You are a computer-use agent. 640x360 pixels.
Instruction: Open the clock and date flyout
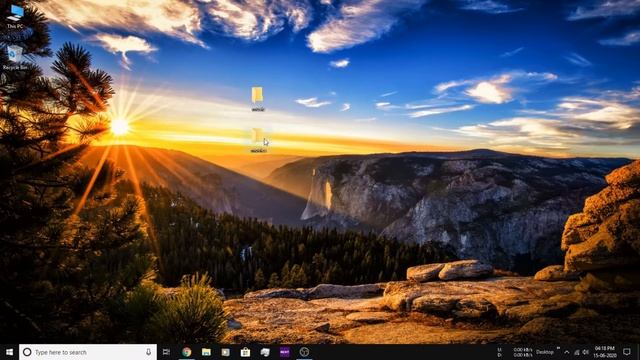pyautogui.click(x=605, y=352)
